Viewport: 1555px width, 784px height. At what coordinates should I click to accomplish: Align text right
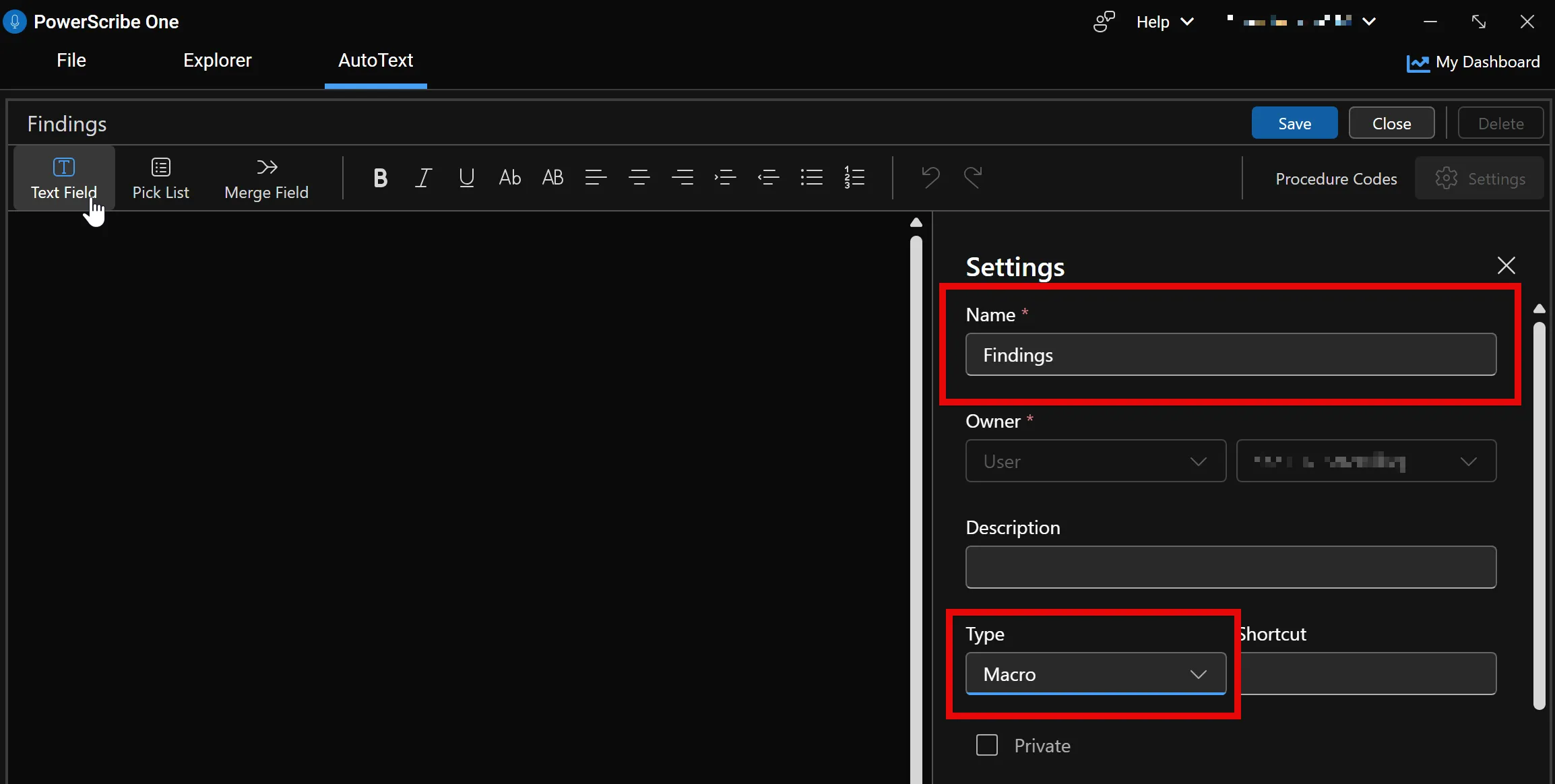point(682,178)
